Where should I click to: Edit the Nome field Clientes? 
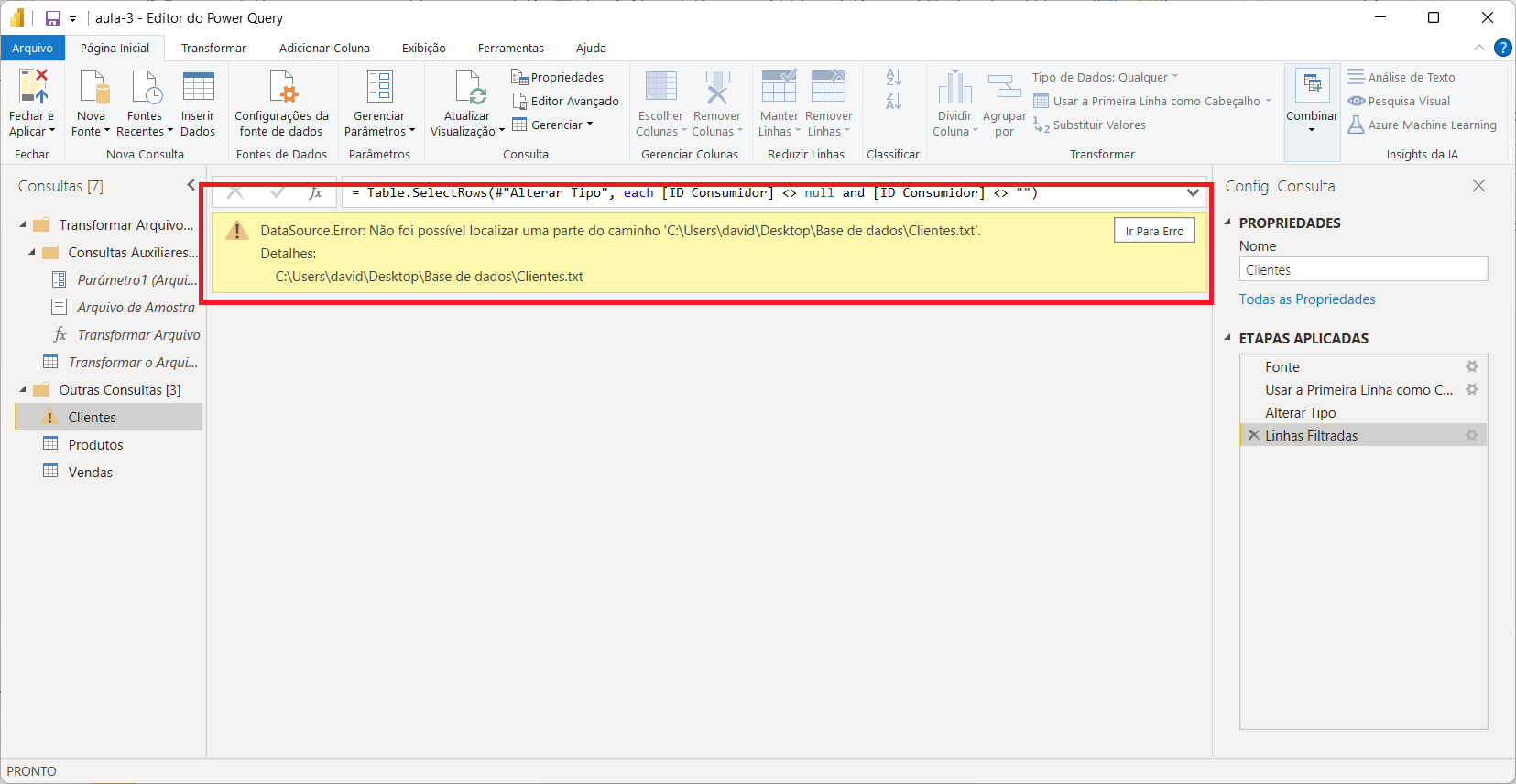(1363, 269)
